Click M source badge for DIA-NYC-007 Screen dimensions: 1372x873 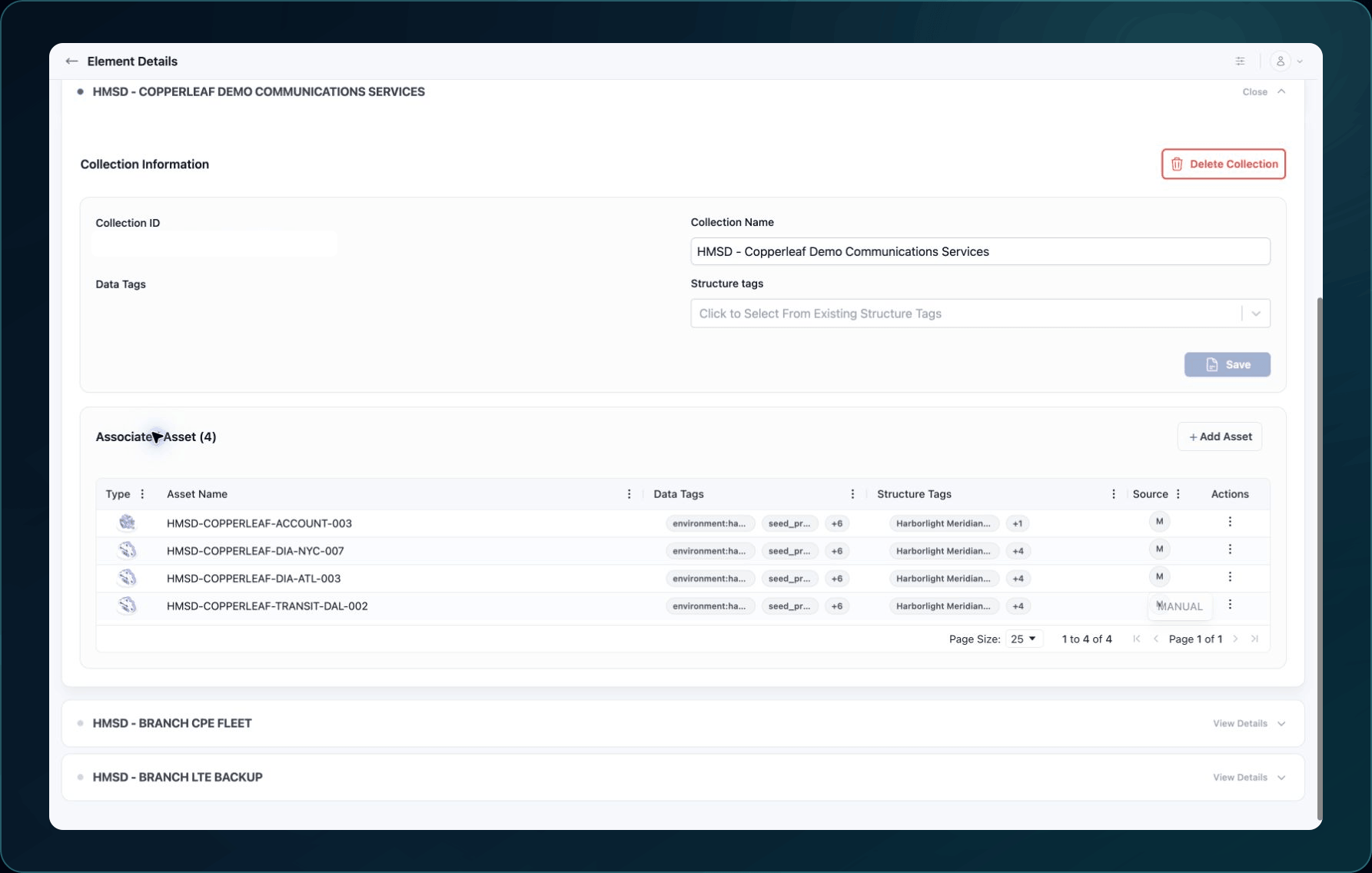pyautogui.click(x=1159, y=549)
